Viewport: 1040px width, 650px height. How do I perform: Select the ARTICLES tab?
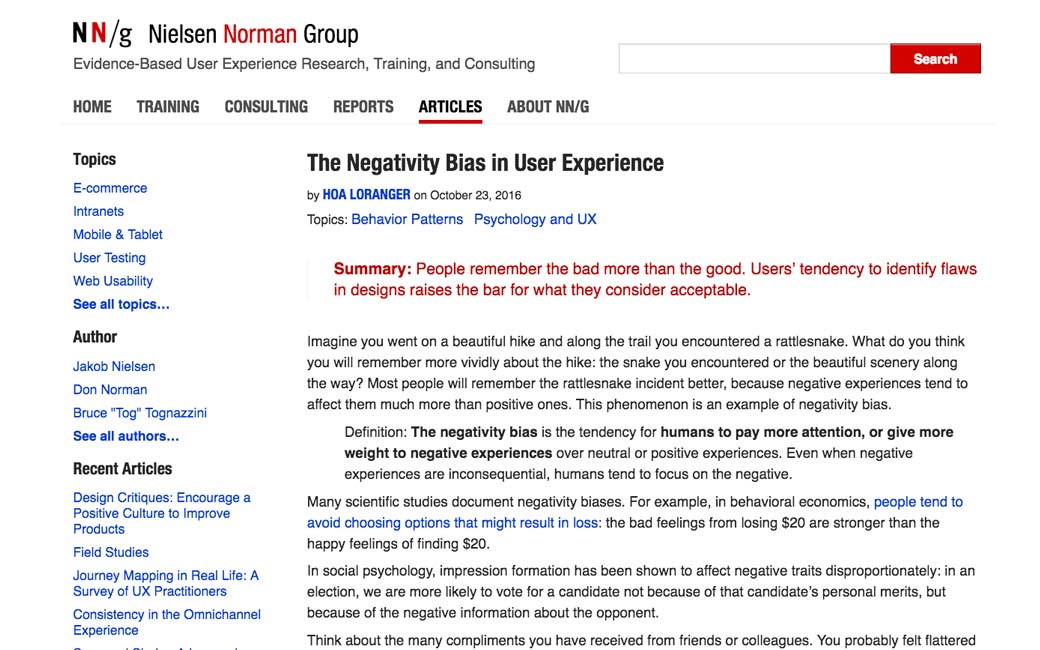point(450,107)
